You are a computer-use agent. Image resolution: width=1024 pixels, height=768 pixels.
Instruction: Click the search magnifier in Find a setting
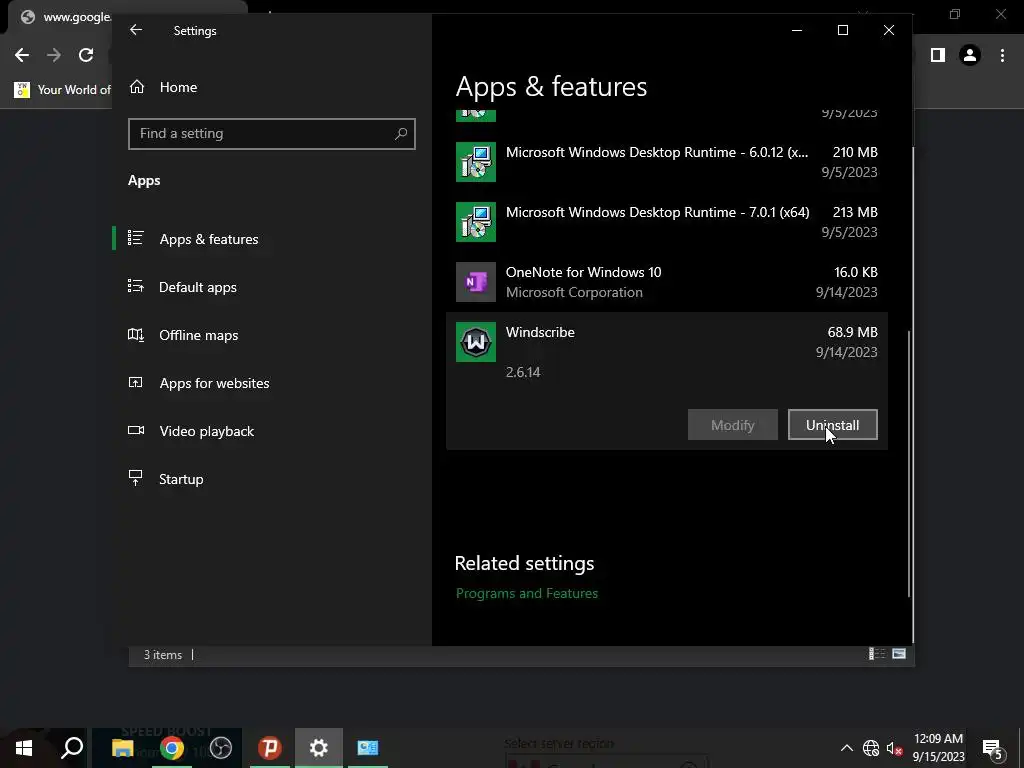pos(400,134)
